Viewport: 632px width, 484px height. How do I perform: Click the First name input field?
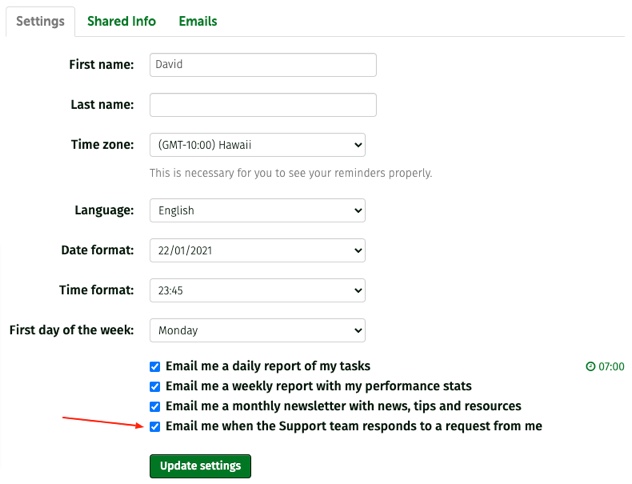[263, 64]
